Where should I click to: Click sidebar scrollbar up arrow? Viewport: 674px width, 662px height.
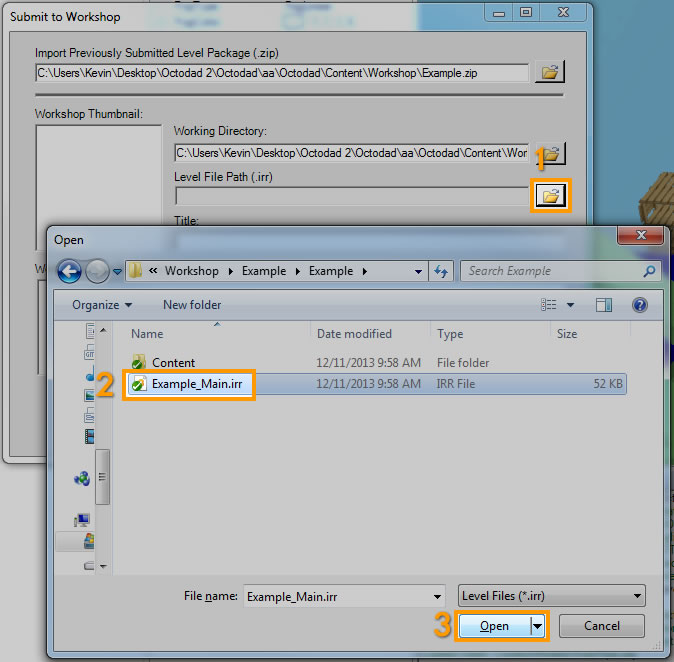(103, 330)
